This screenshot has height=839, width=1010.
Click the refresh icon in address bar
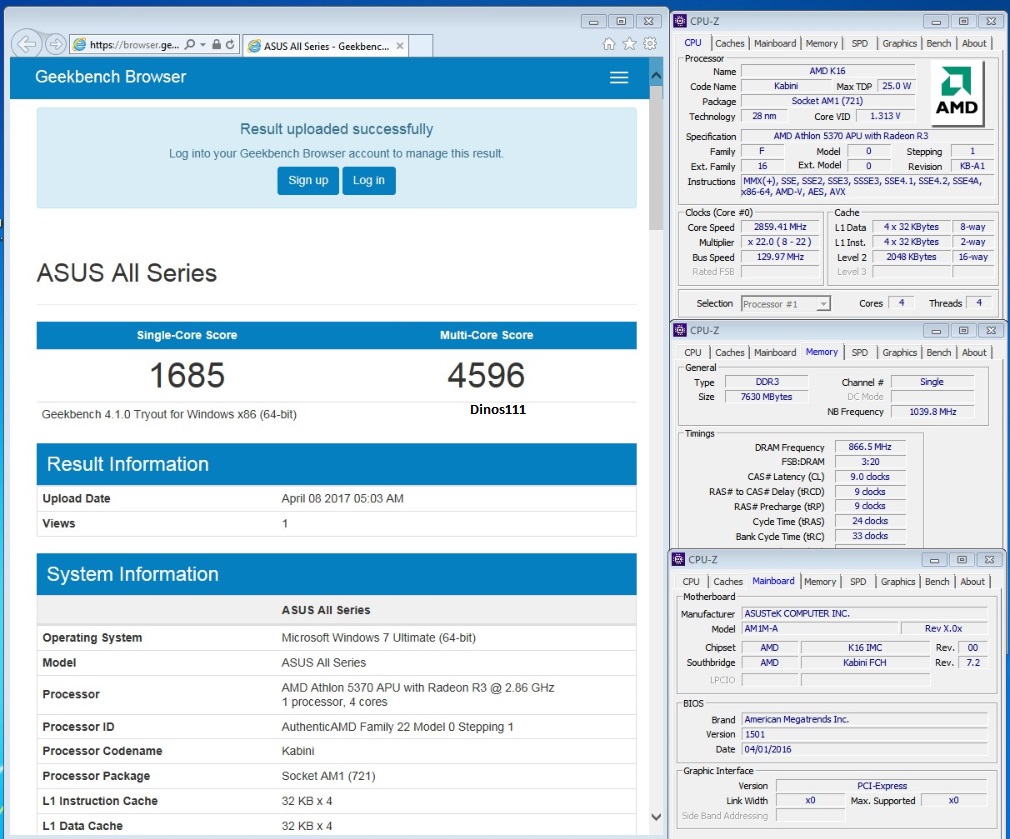(x=230, y=44)
